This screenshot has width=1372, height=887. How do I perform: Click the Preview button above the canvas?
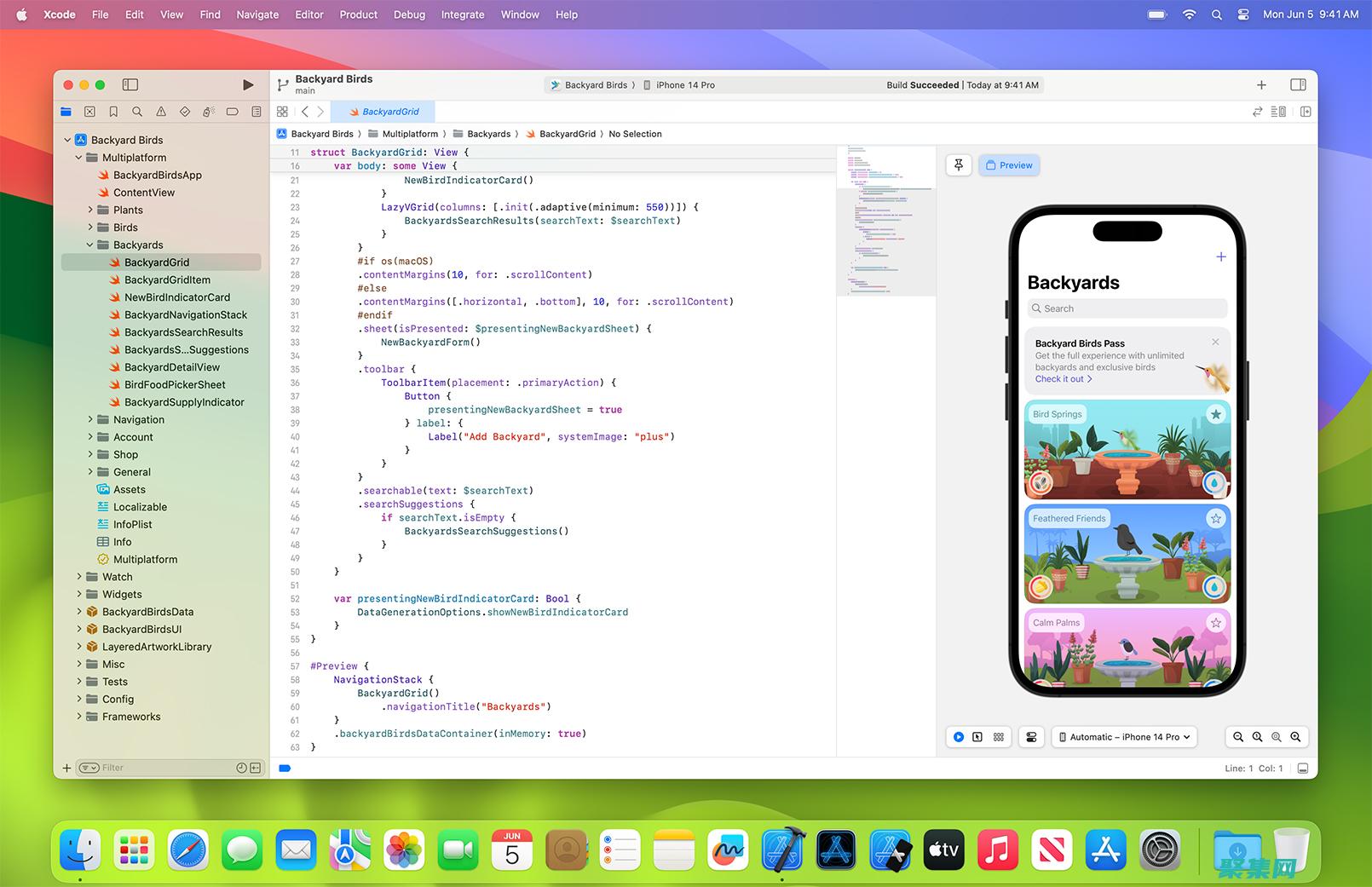coord(1009,164)
